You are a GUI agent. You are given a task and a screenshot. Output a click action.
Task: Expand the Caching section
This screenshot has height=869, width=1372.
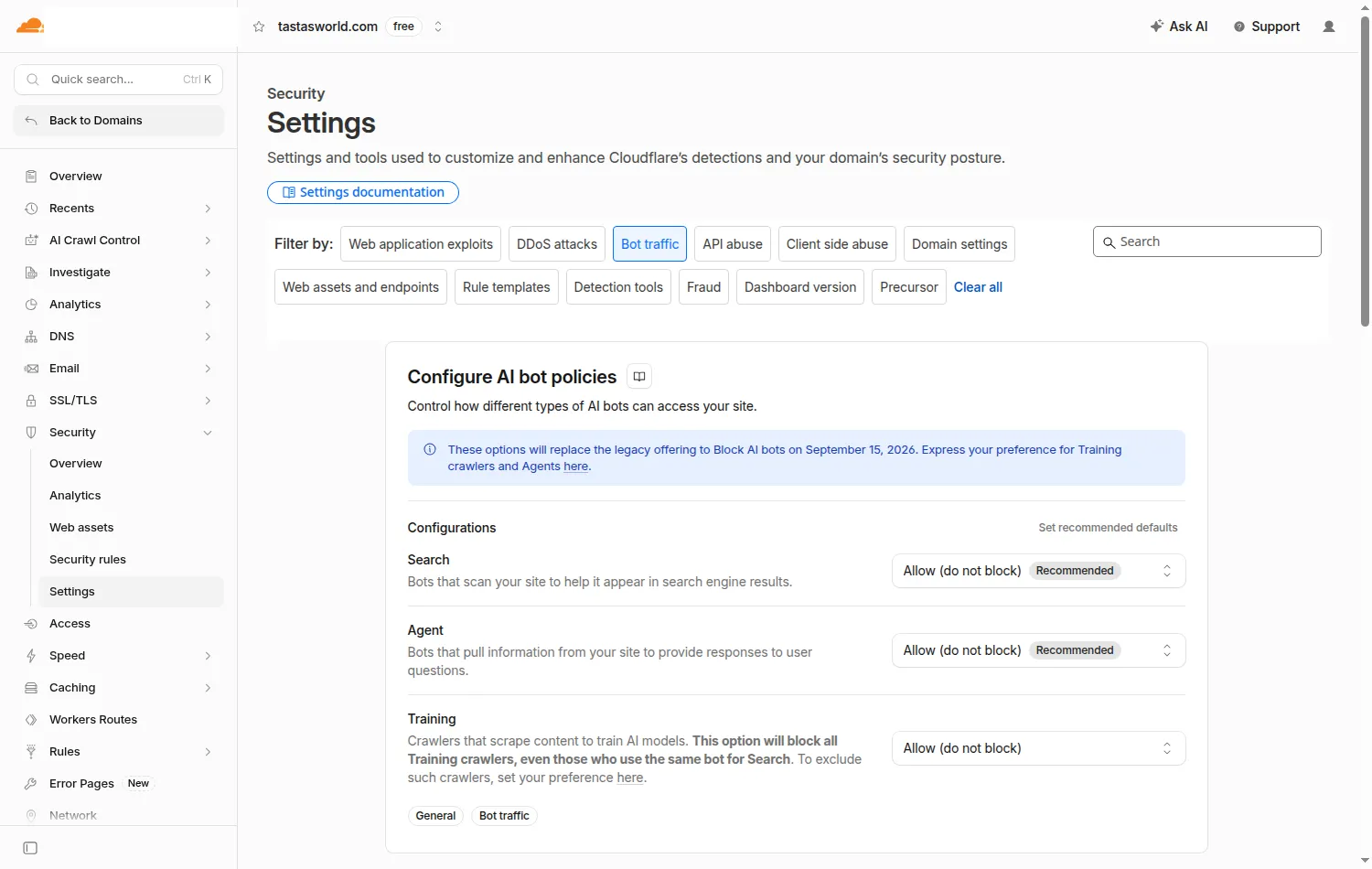(208, 688)
